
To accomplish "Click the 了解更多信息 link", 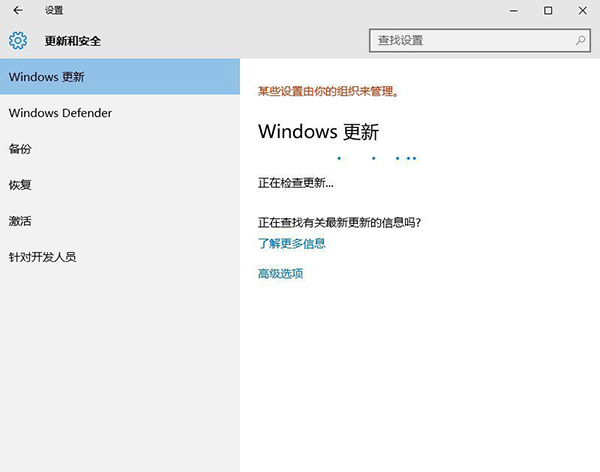I will click(x=291, y=243).
